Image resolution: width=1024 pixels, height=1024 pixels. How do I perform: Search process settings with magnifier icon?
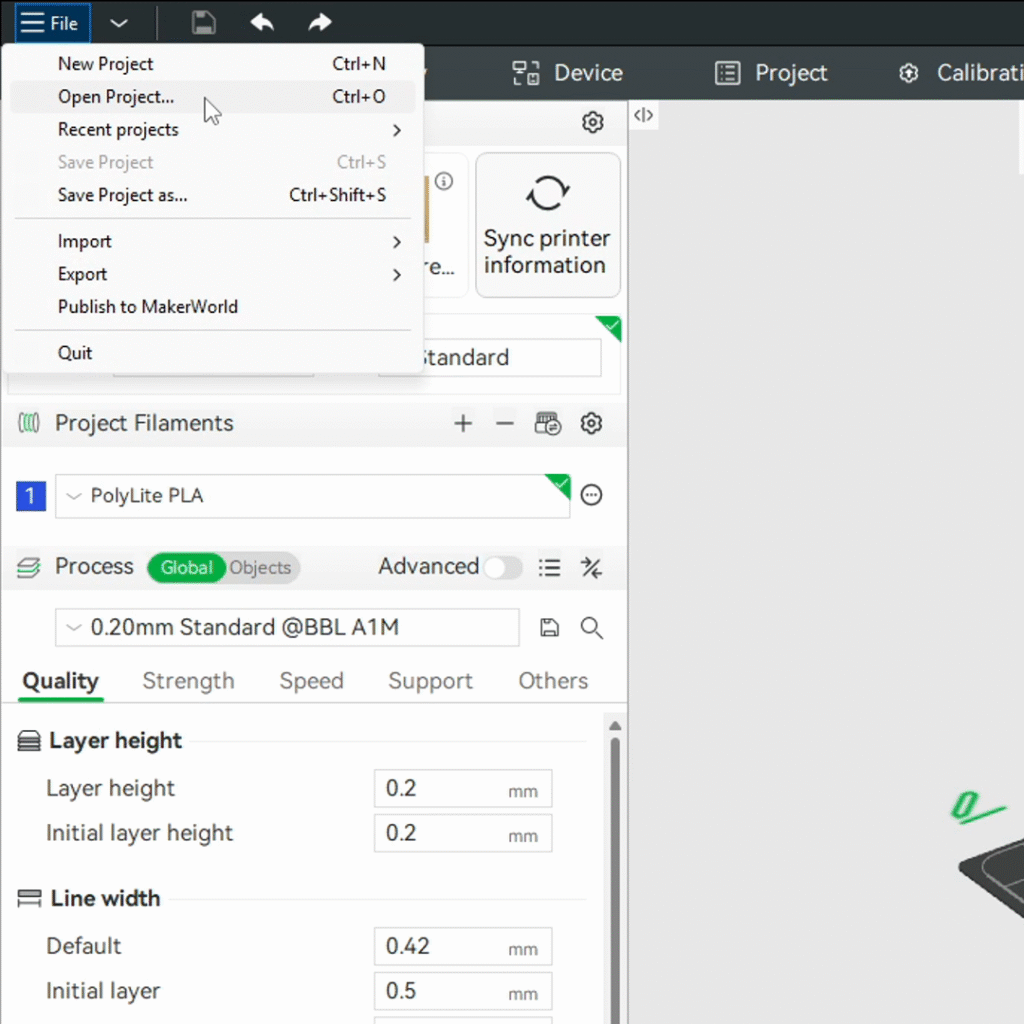(x=592, y=628)
